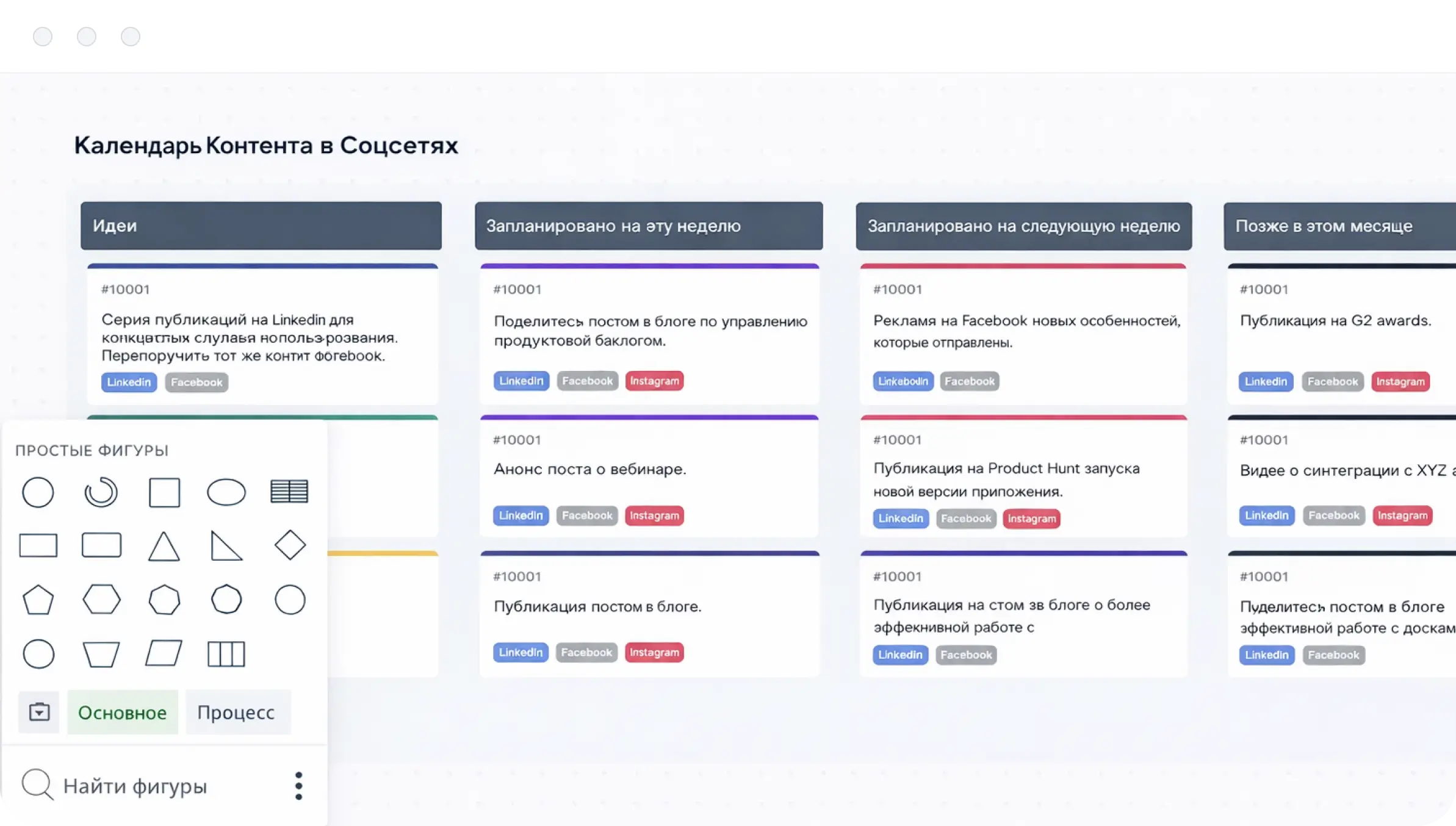Viewport: 1456px width, 826px height.
Task: Click the Идеи column header
Action: tap(261, 226)
